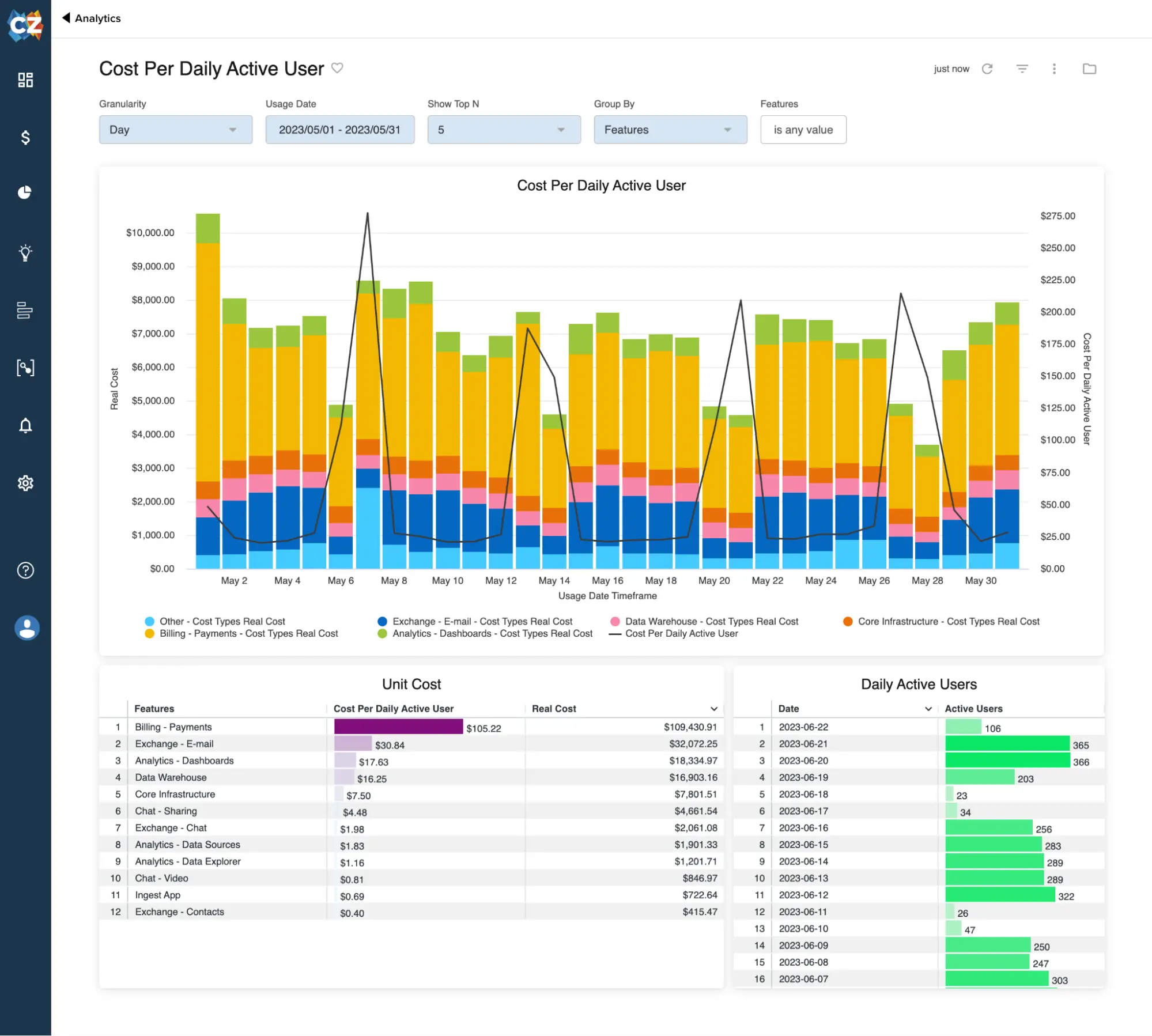Click the $32,072.25 real cost cell
This screenshot has height=1036, width=1152.
693,743
